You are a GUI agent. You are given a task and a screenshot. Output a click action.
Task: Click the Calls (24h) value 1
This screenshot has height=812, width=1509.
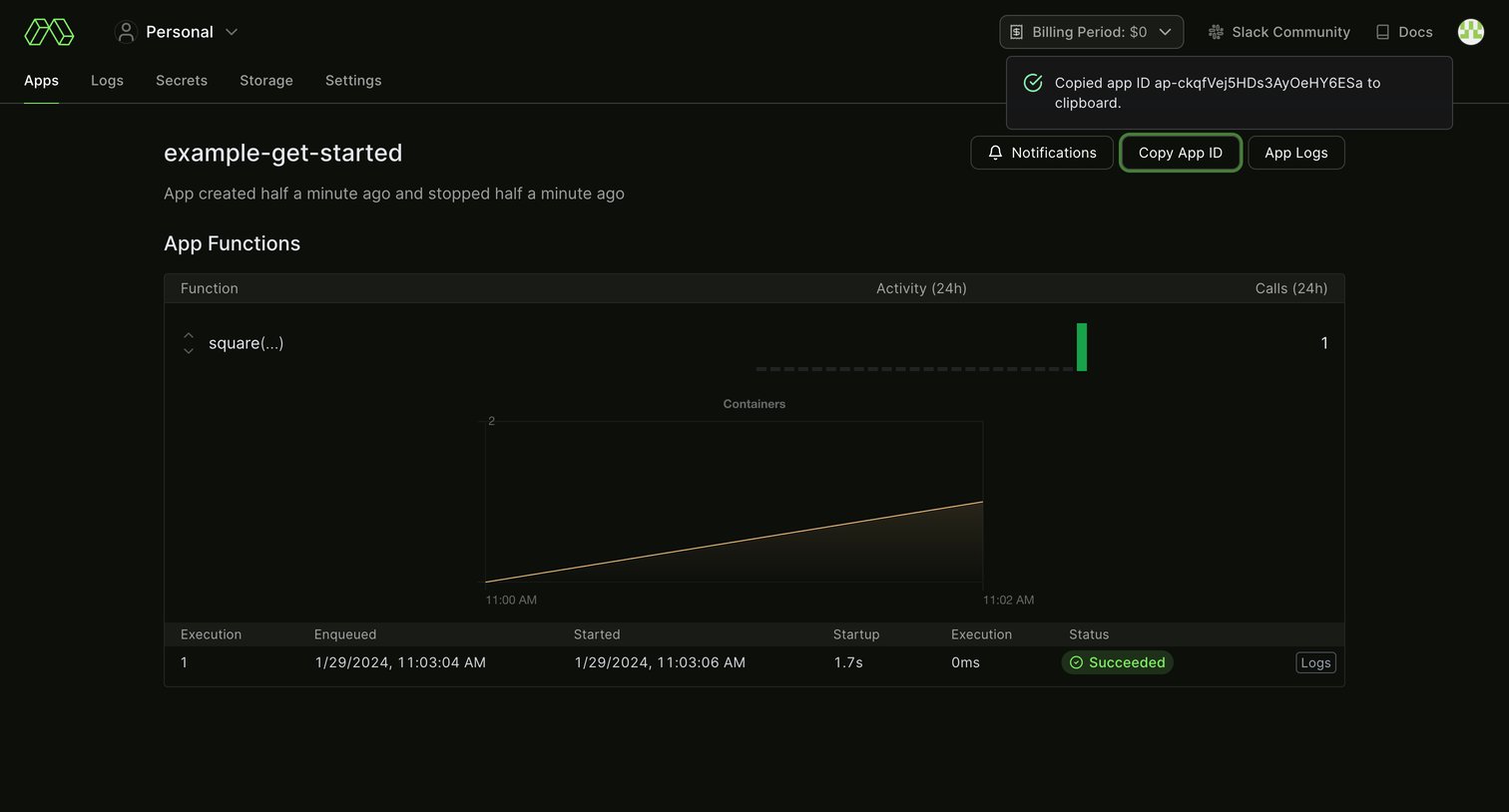pyautogui.click(x=1324, y=343)
